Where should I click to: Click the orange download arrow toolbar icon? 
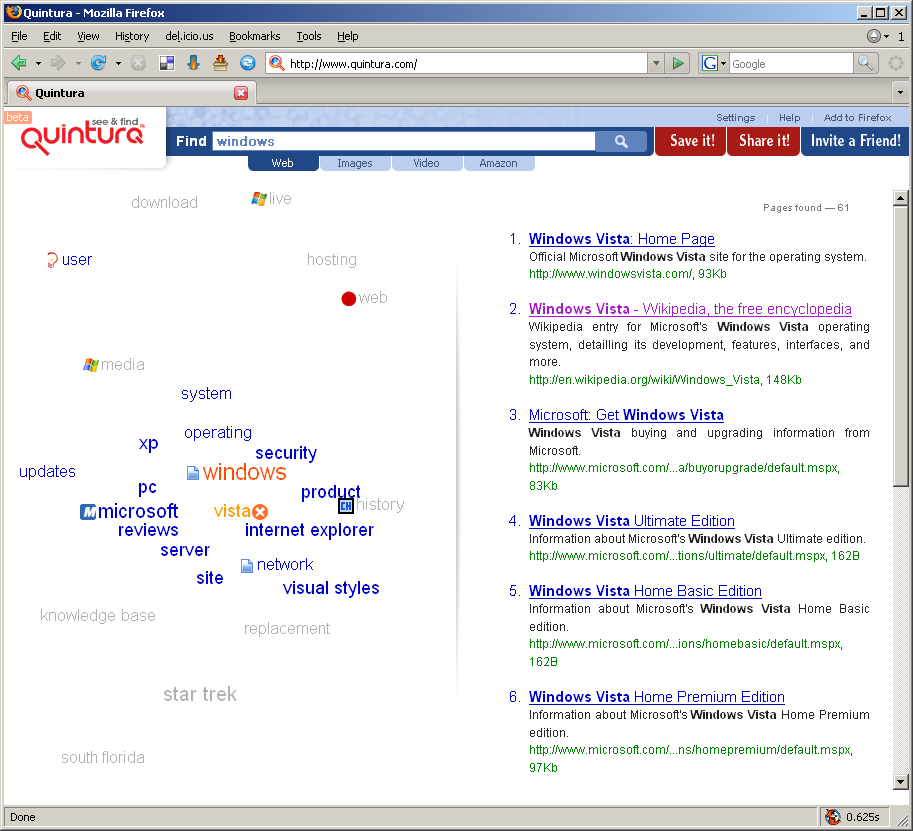[193, 63]
